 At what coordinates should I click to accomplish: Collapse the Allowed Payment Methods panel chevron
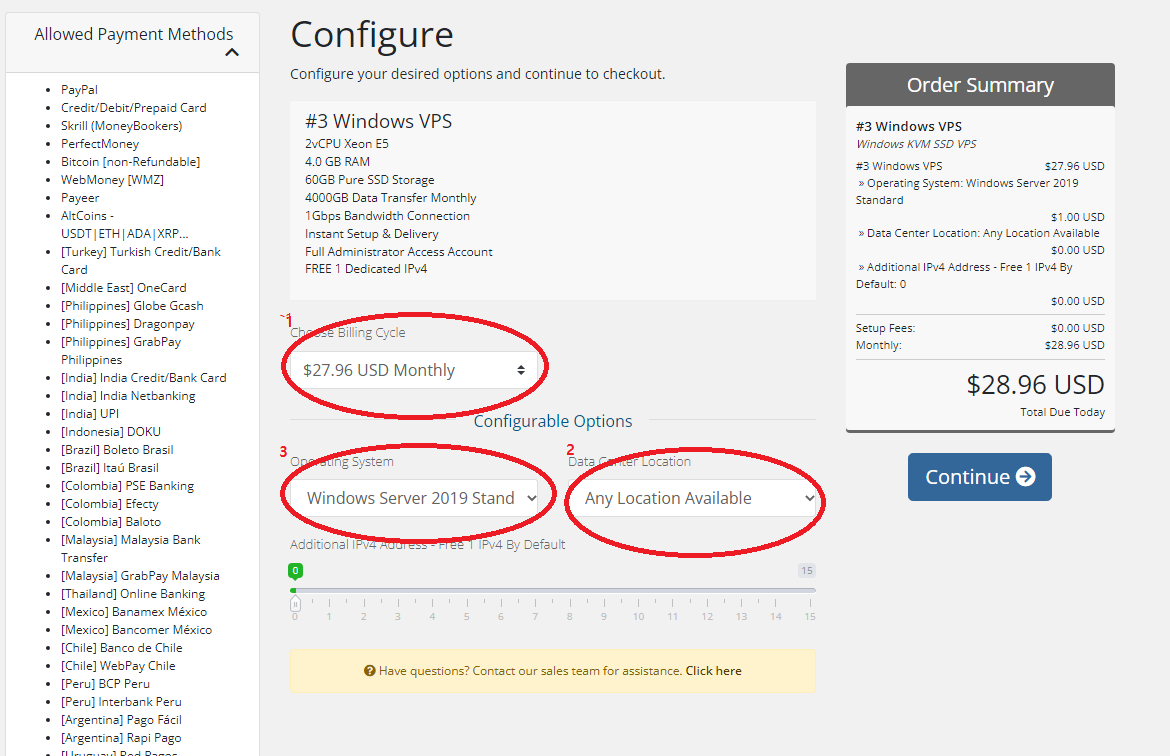click(x=232, y=52)
